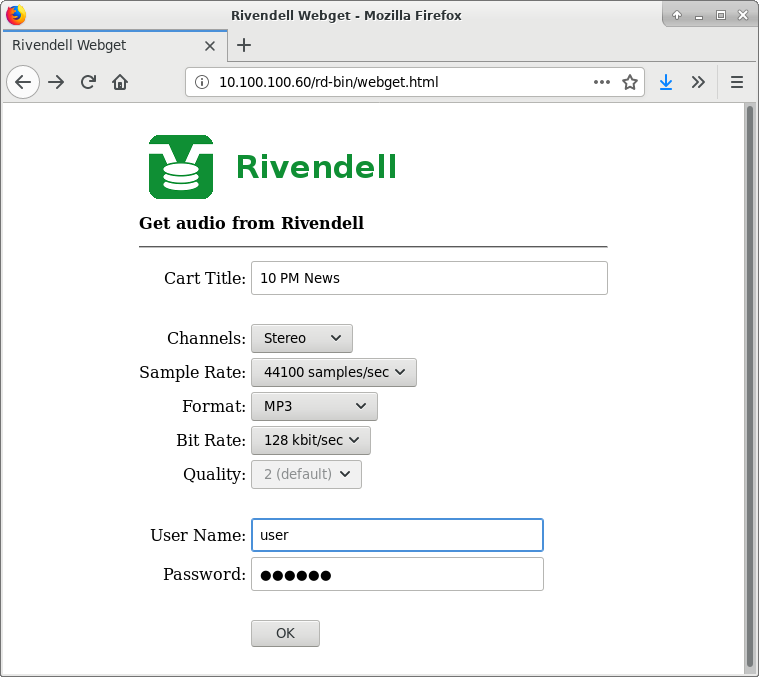The width and height of the screenshot is (759, 677).
Task: Click into the Cart Title field
Action: (x=428, y=278)
